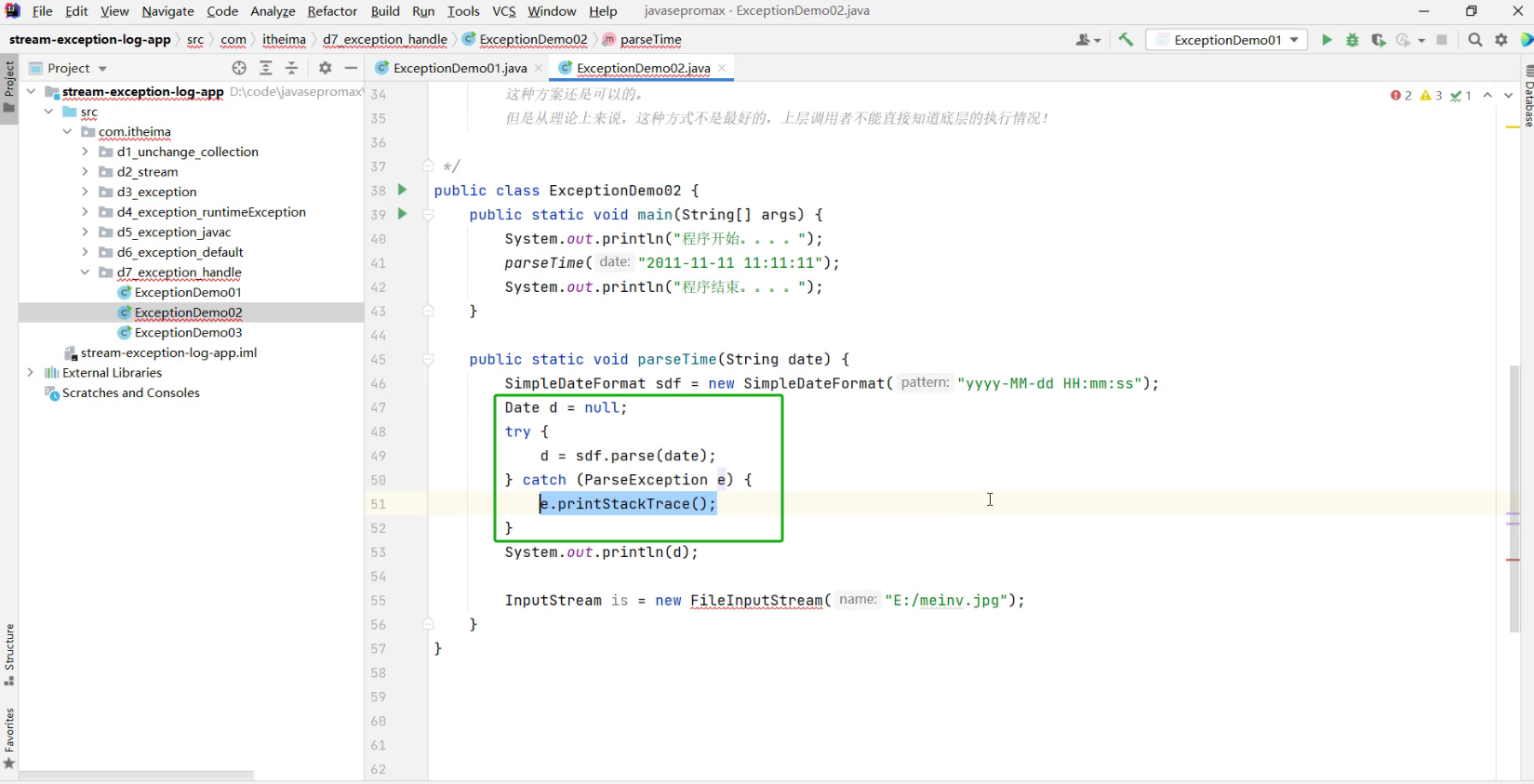Locate opened file in Project tree icon
The image size is (1534, 784).
pos(239,68)
